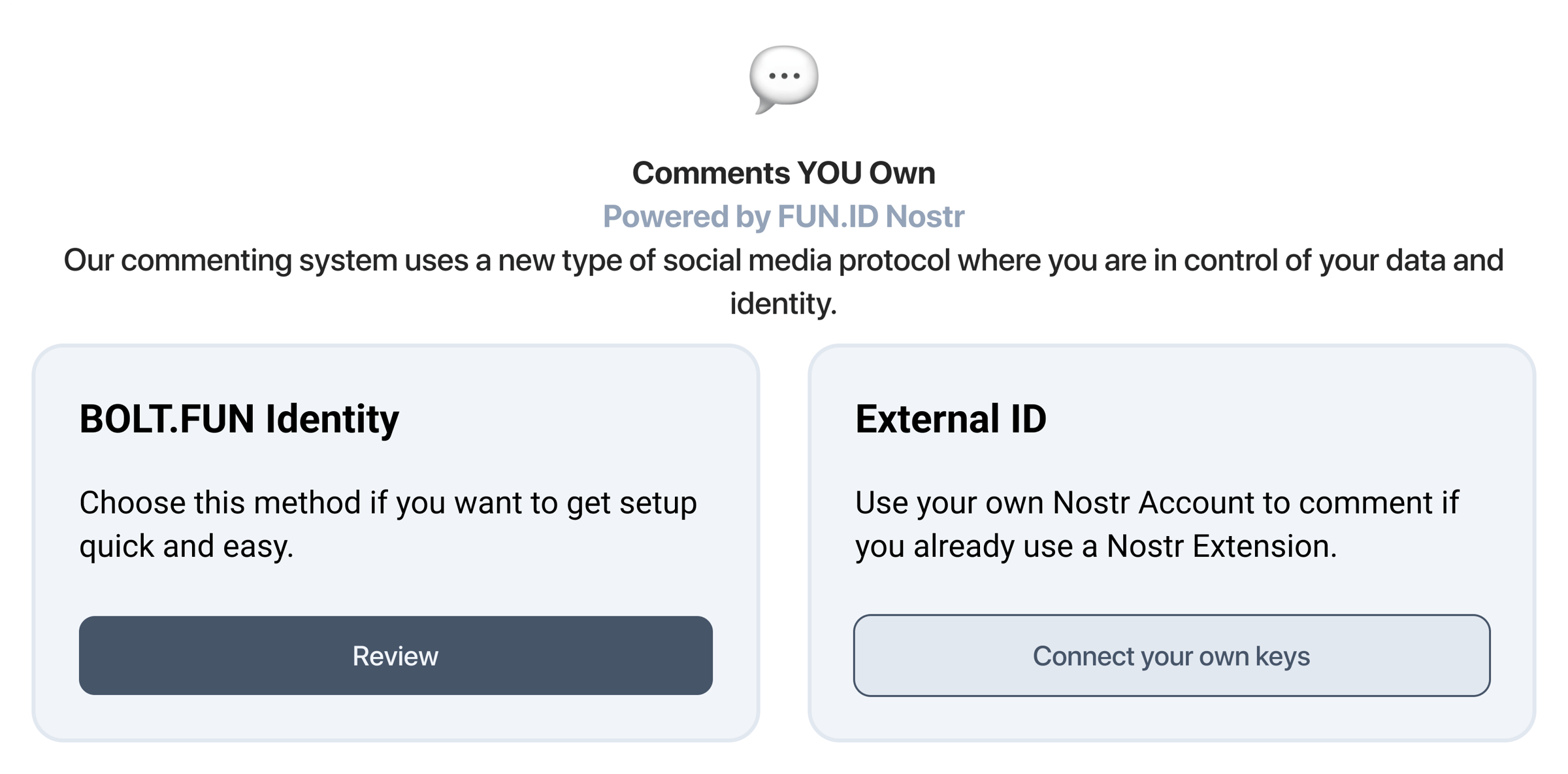
Task: Click the Comments YOU Own heading
Action: [x=783, y=173]
